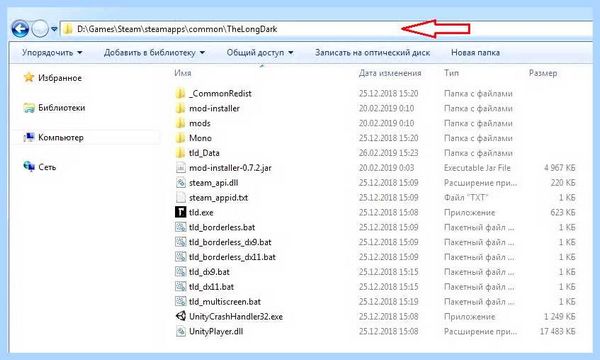This screenshot has height=360, width=600.
Task: Select file name tld_dx11.bat
Action: pyautogui.click(x=211, y=287)
